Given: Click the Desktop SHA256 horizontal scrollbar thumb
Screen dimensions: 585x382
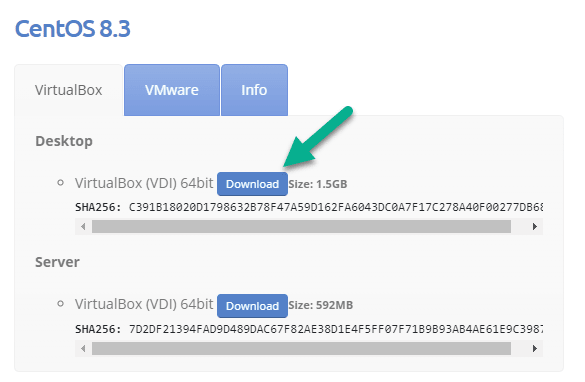Looking at the screenshot, I should point(301,226).
